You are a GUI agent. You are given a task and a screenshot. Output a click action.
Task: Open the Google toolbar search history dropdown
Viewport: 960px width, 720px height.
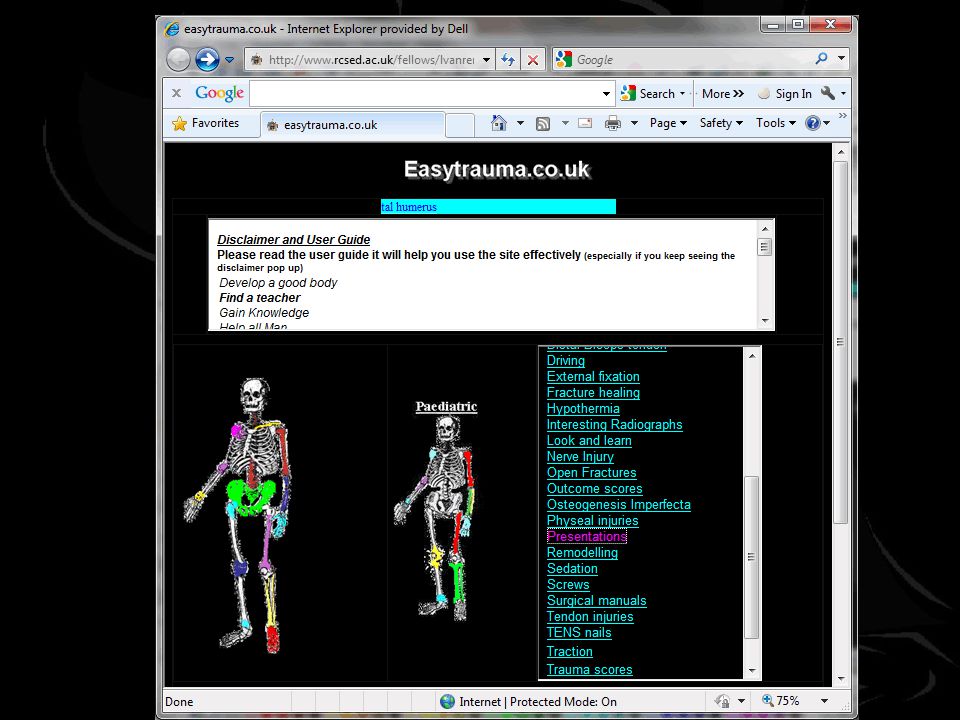[606, 94]
